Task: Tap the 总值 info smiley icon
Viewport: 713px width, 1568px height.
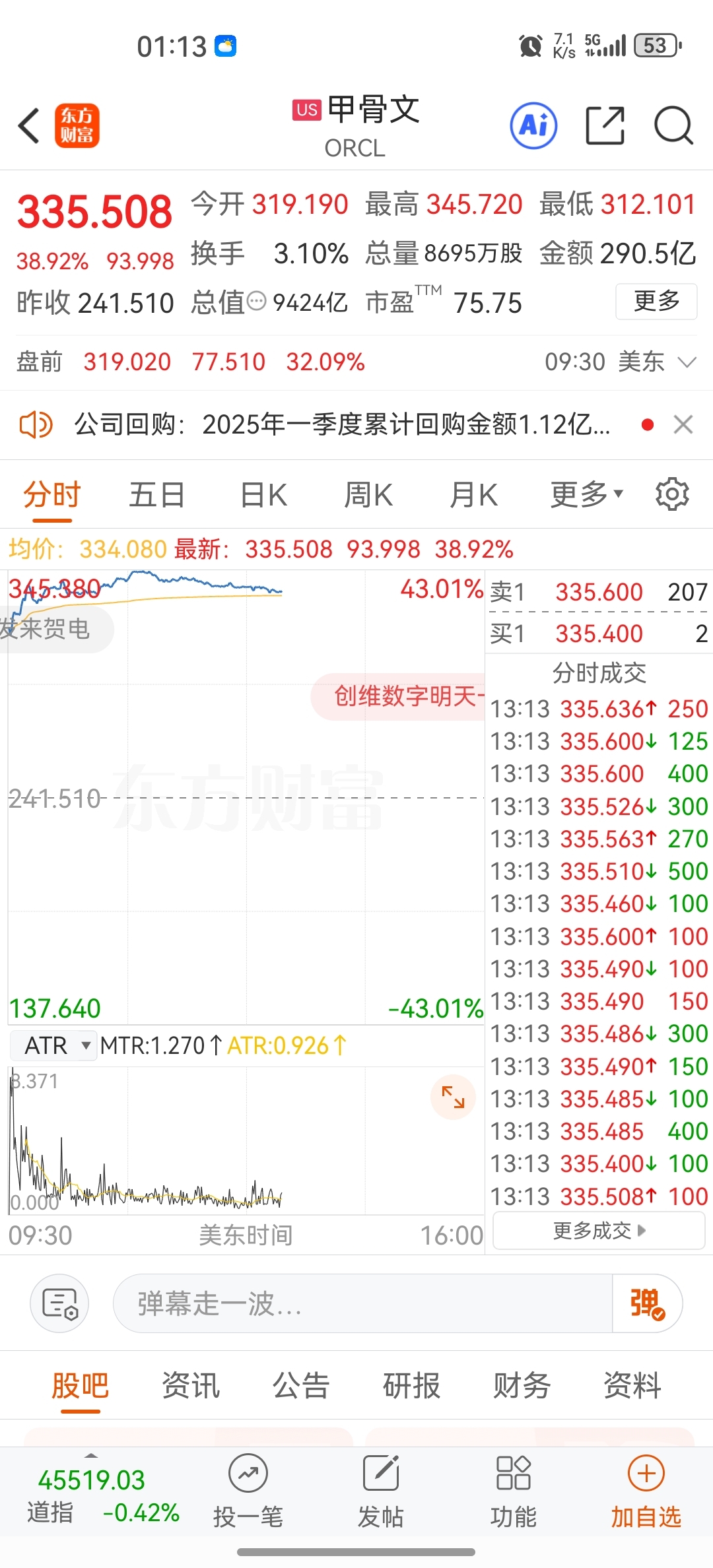Action: (x=256, y=302)
